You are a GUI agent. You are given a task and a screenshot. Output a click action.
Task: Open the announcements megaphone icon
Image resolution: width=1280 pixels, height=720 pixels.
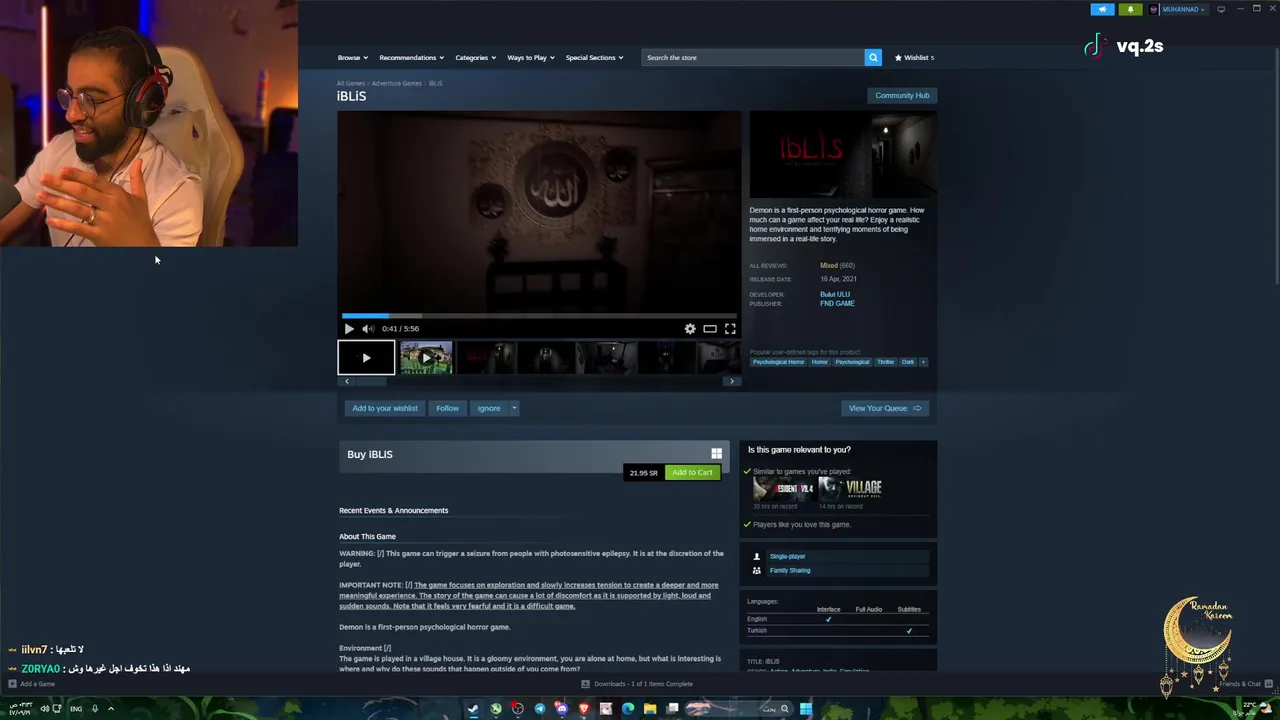pyautogui.click(x=1102, y=9)
